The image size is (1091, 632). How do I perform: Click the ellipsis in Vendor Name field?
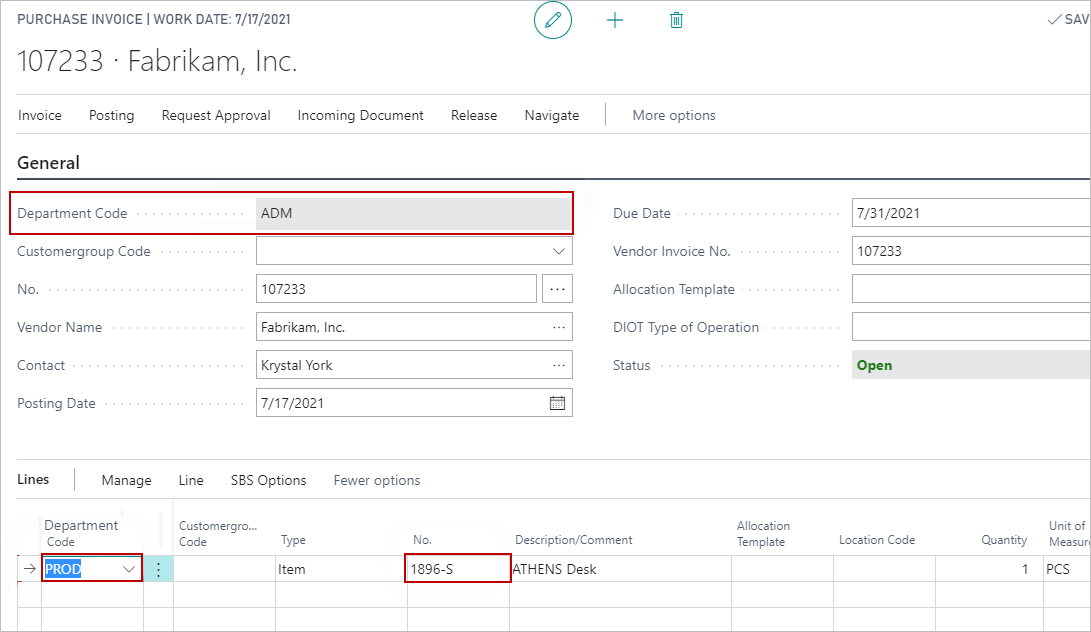point(558,327)
